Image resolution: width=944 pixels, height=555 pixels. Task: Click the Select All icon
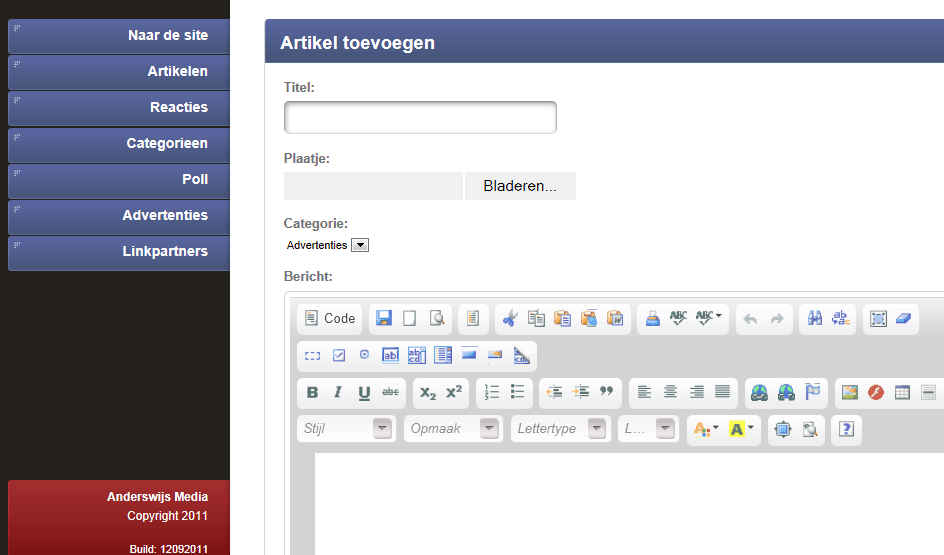click(x=878, y=318)
